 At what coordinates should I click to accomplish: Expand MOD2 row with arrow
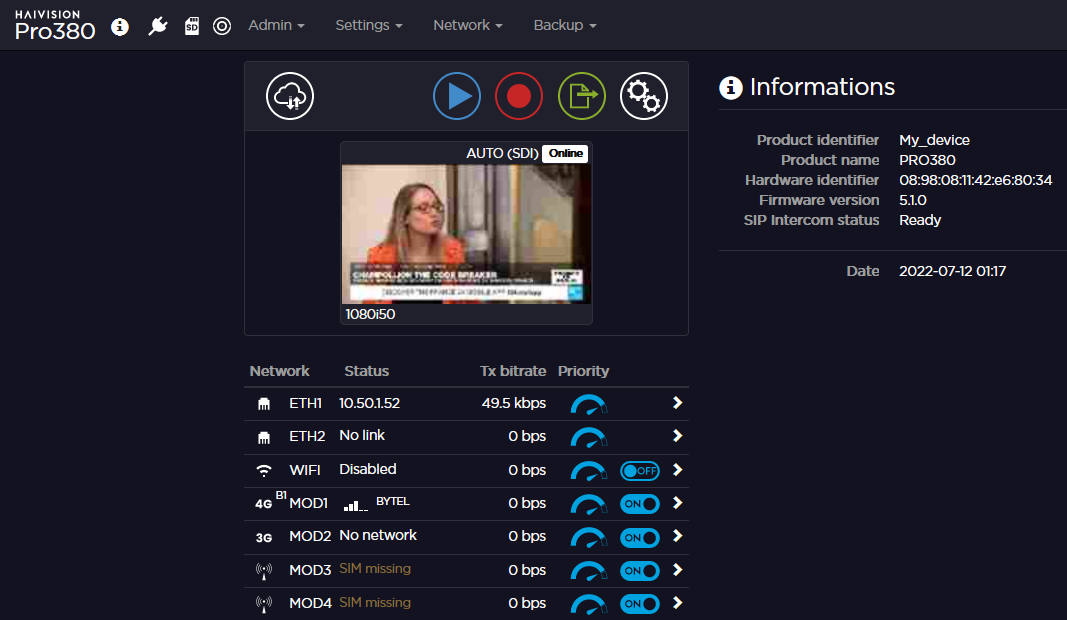pyautogui.click(x=677, y=537)
